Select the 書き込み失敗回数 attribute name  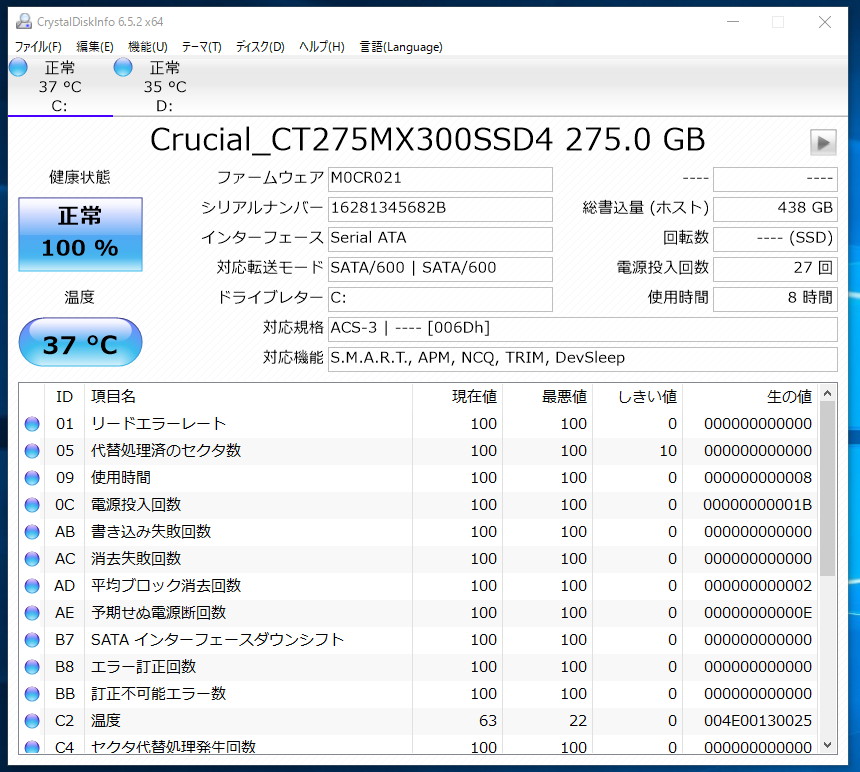click(151, 532)
